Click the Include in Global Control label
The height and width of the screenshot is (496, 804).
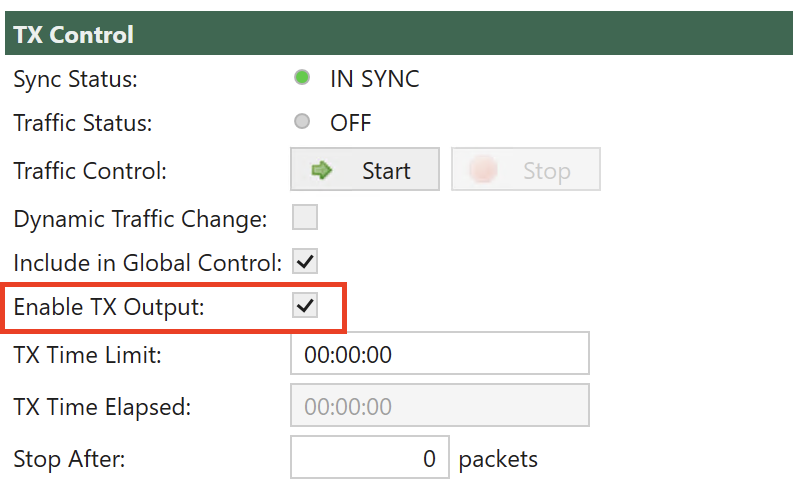pyautogui.click(x=148, y=263)
